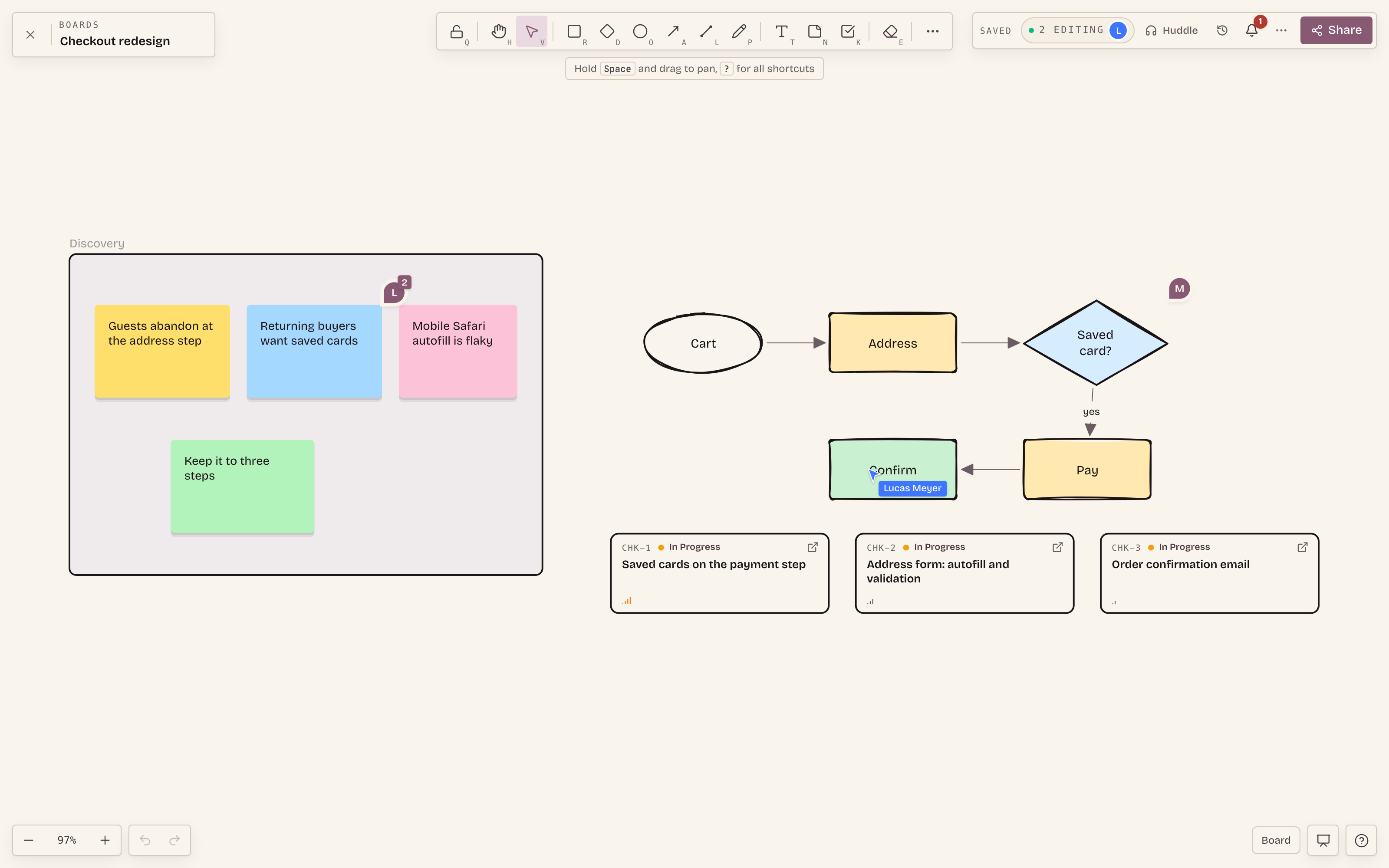This screenshot has height=868, width=1389.
Task: Select the Saved card? diamond
Action: tap(1095, 343)
